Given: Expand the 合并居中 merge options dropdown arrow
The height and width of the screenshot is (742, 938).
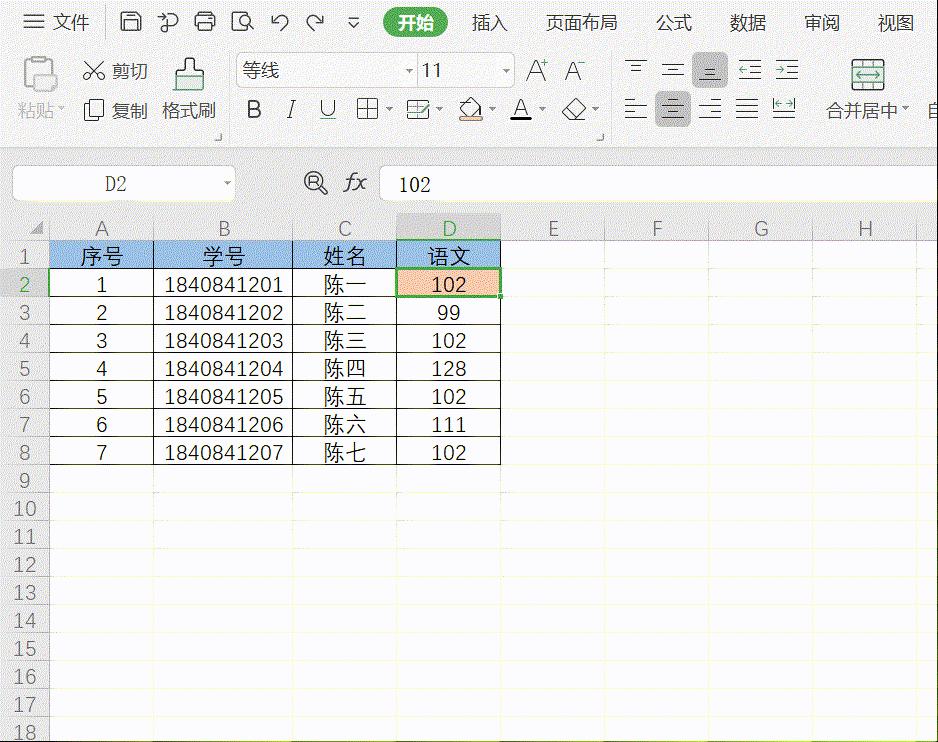Looking at the screenshot, I should pos(908,110).
